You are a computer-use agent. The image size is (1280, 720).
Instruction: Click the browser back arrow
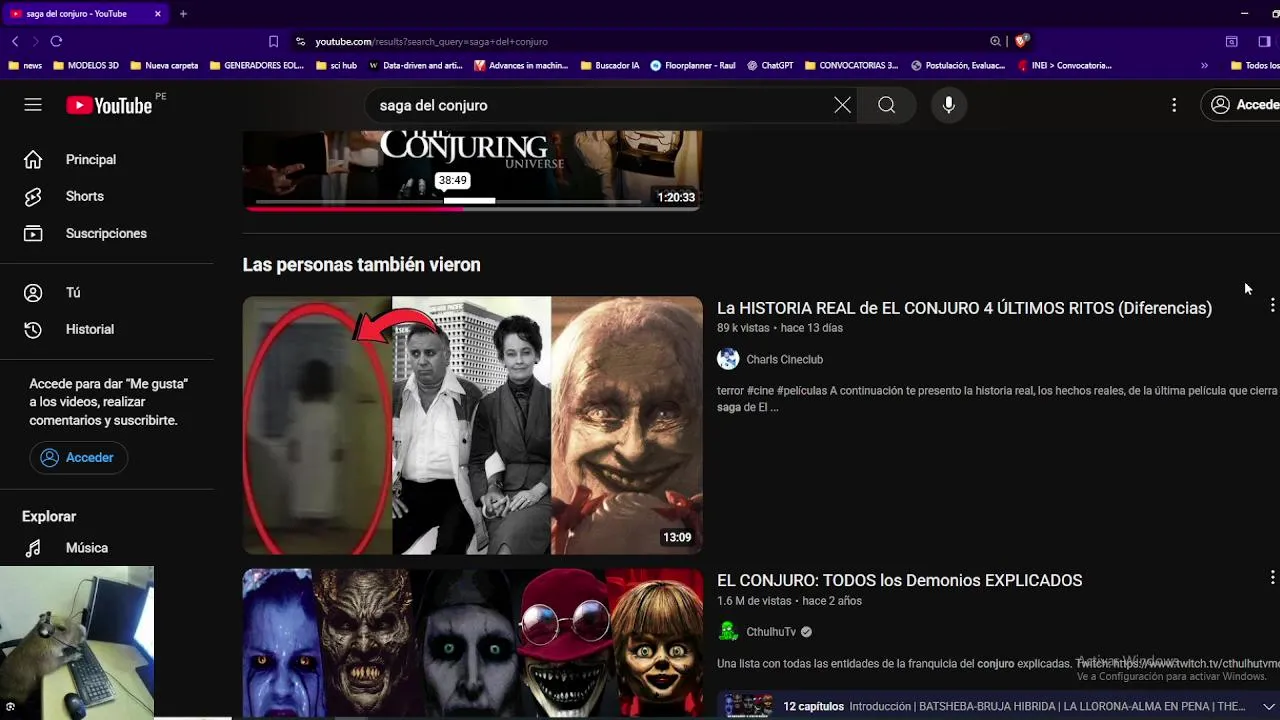click(x=15, y=41)
